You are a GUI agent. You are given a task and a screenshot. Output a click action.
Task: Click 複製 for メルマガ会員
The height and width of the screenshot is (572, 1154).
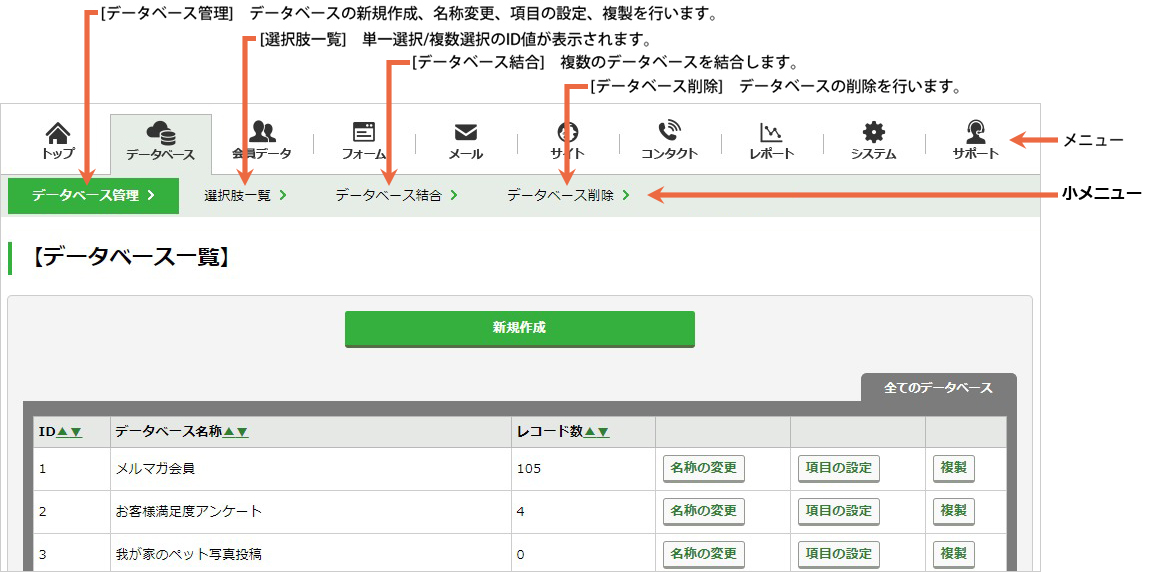[x=954, y=468]
